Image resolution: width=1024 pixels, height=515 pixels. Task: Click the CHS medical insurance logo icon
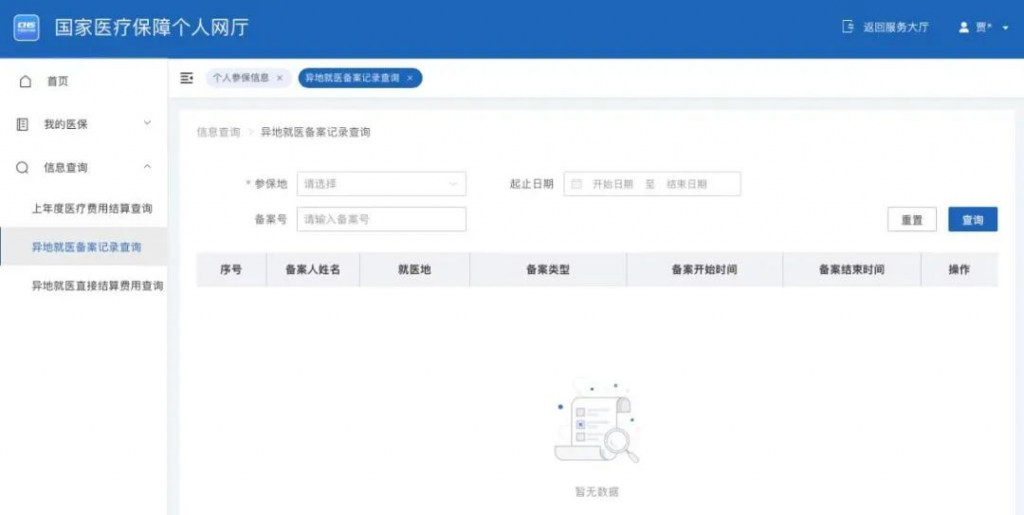click(27, 27)
